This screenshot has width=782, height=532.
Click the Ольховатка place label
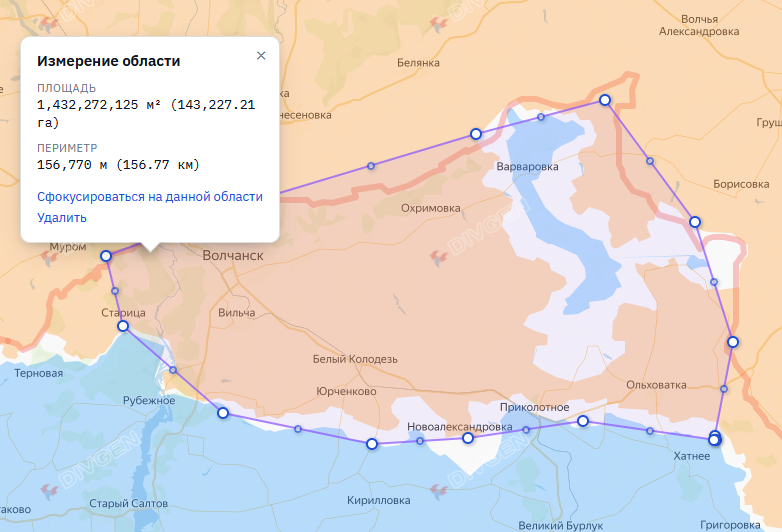[x=656, y=384]
